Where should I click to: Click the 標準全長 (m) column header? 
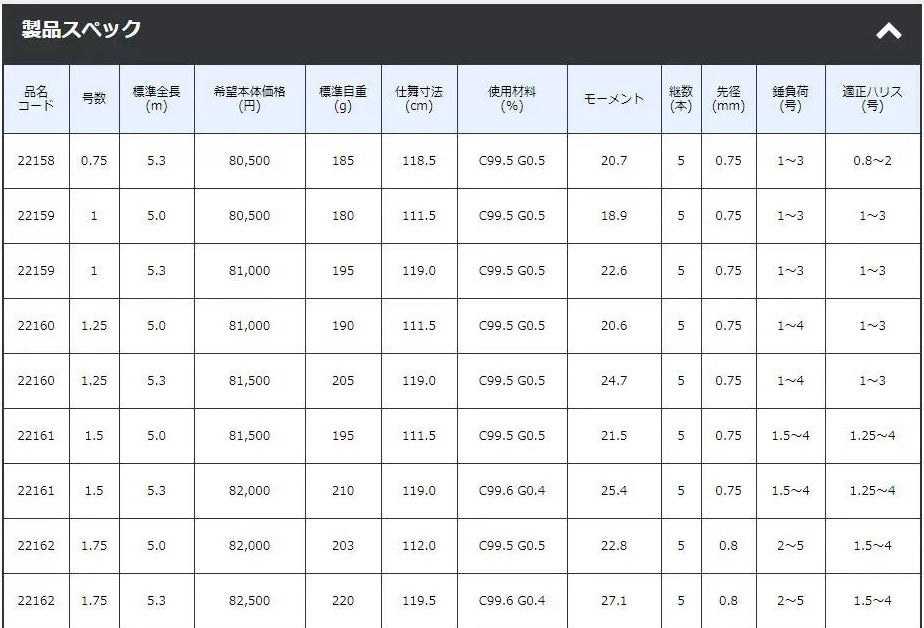[156, 98]
